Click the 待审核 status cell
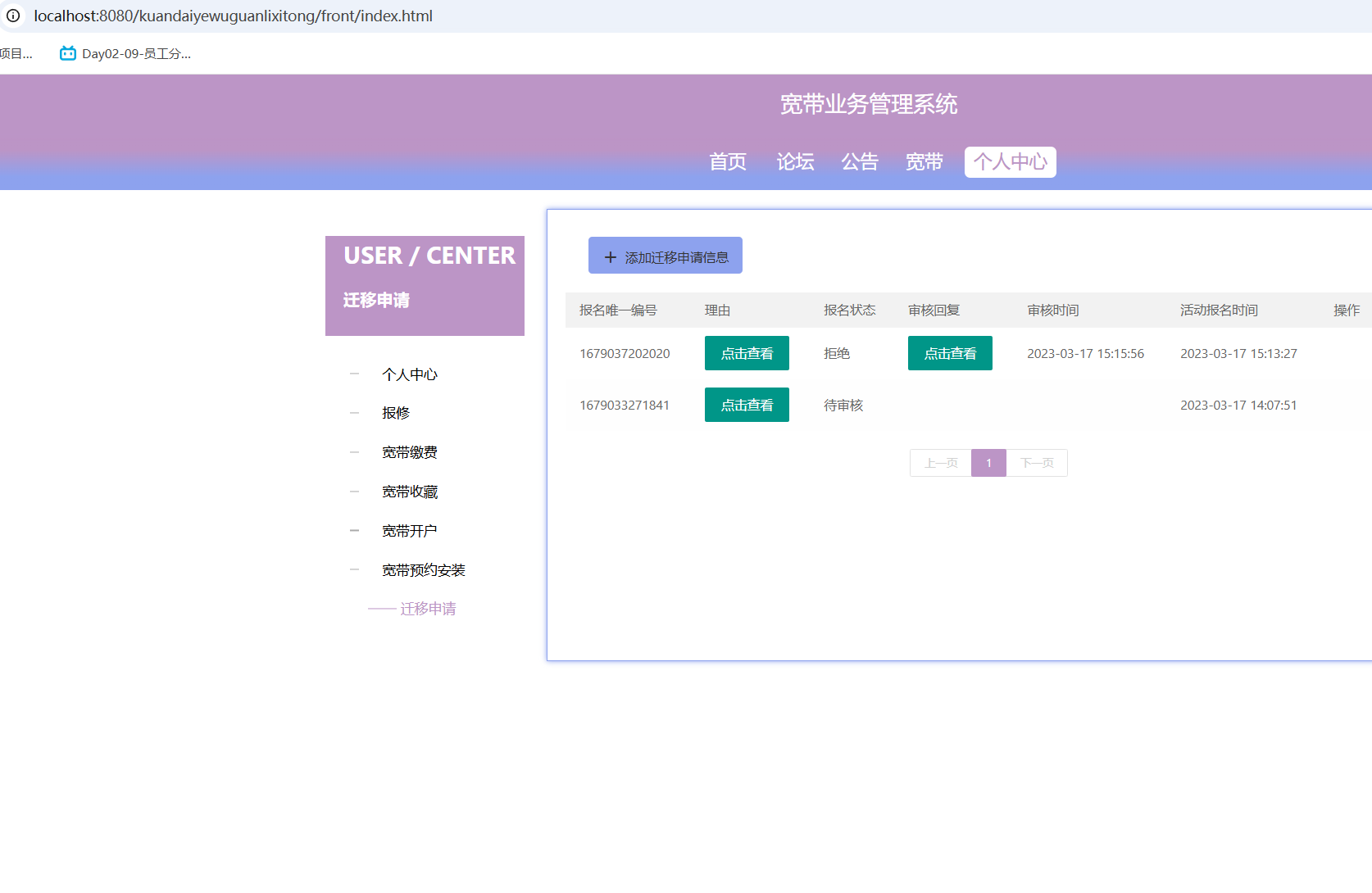The image size is (1372, 893). coord(843,405)
